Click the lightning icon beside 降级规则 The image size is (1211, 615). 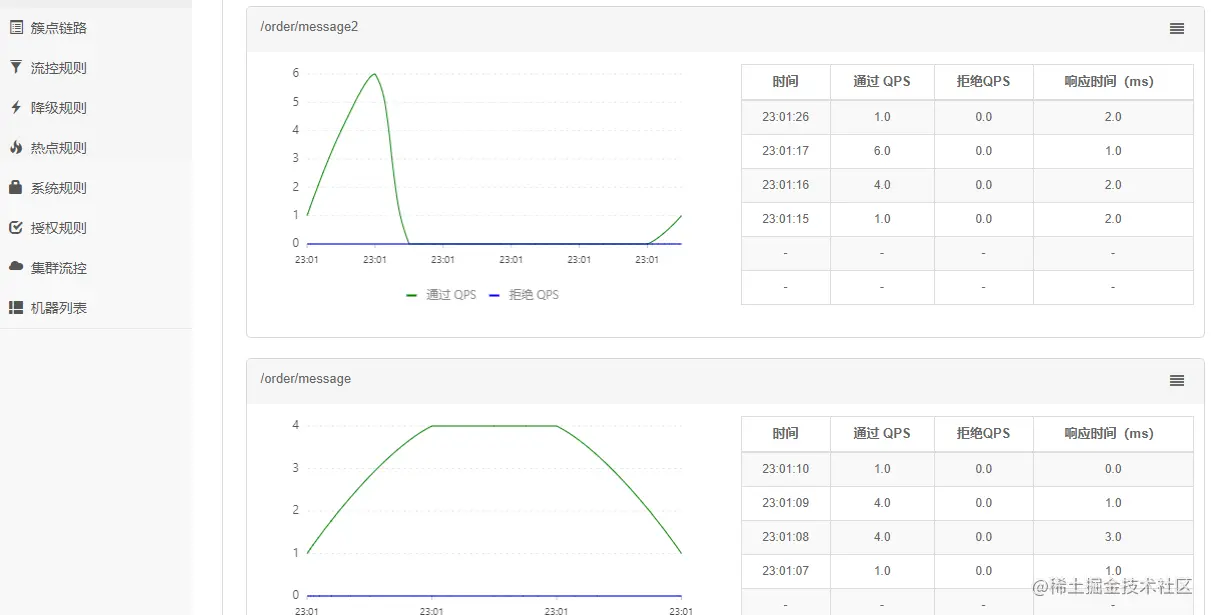(16, 107)
